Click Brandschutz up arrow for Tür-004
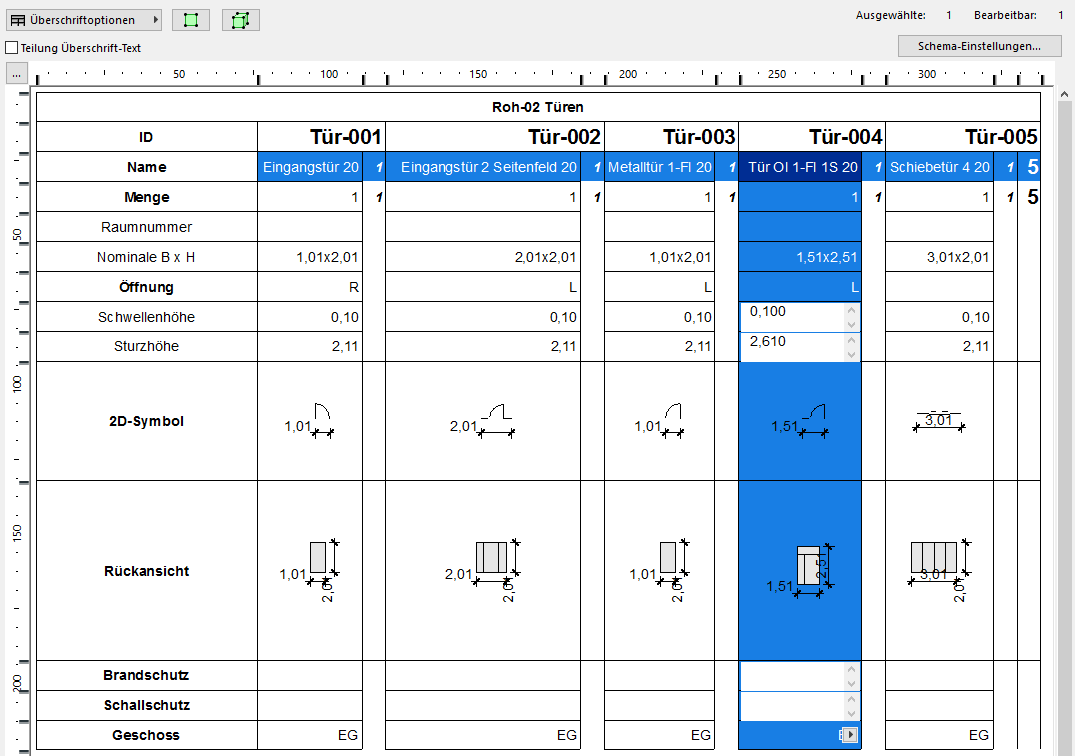Screen dimensions: 1075x756 coord(851,669)
